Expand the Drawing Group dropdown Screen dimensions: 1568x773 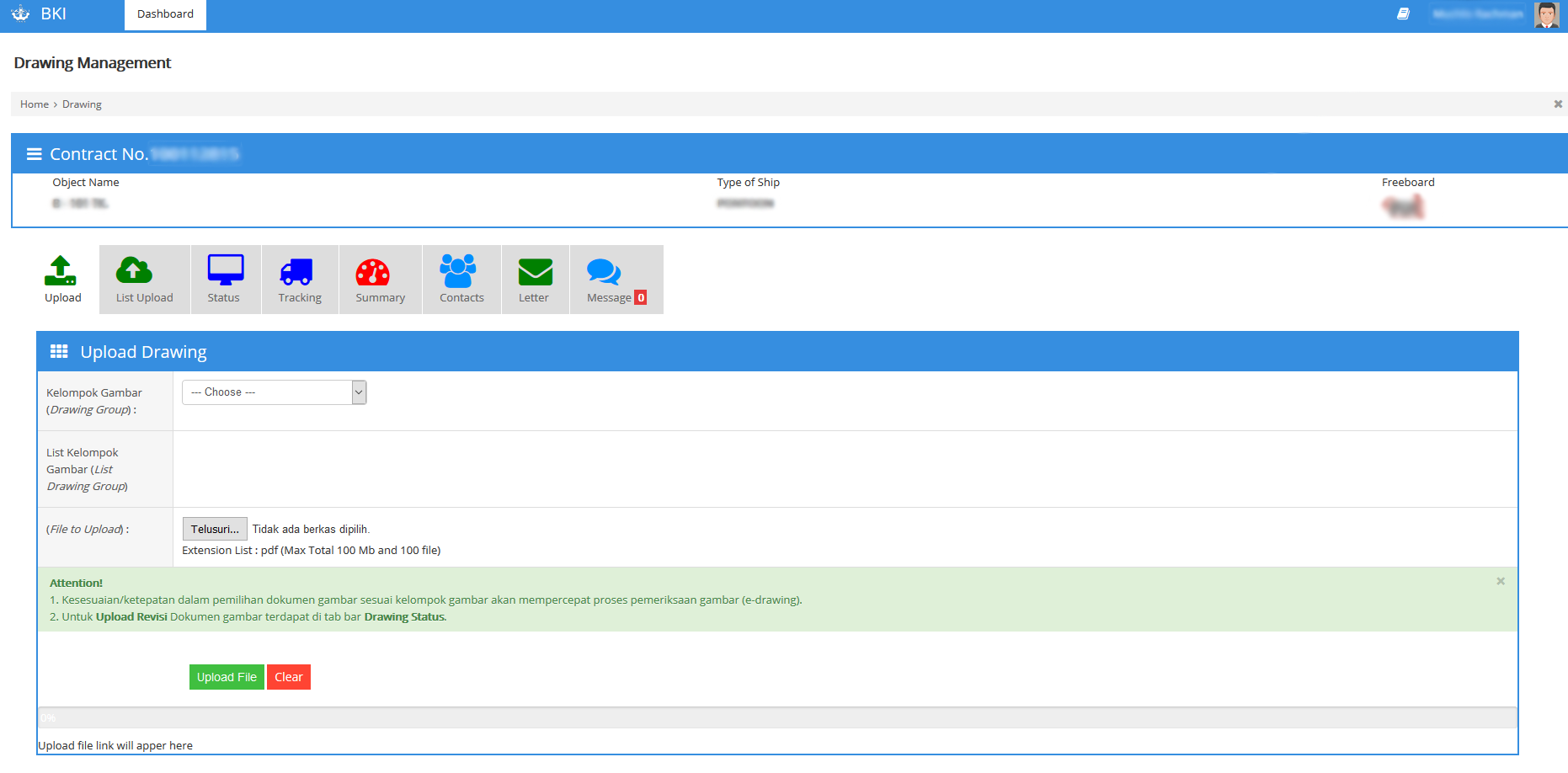275,392
